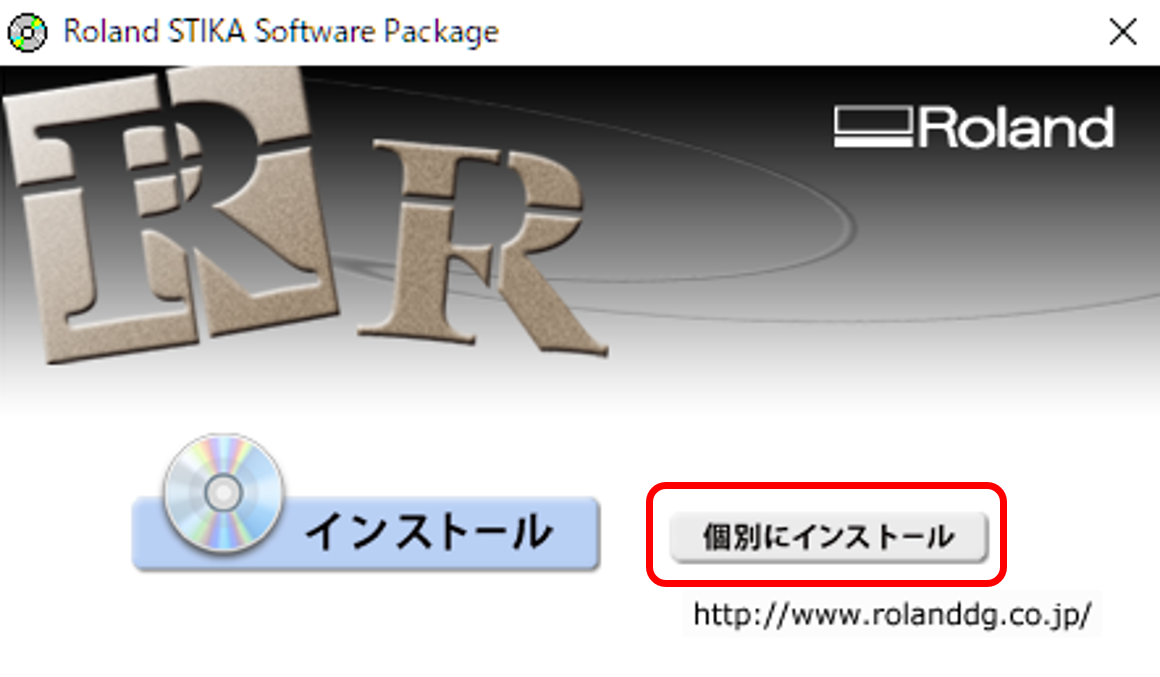This screenshot has width=1160, height=677.
Task: Click the 個別にインストール button
Action: 829,536
